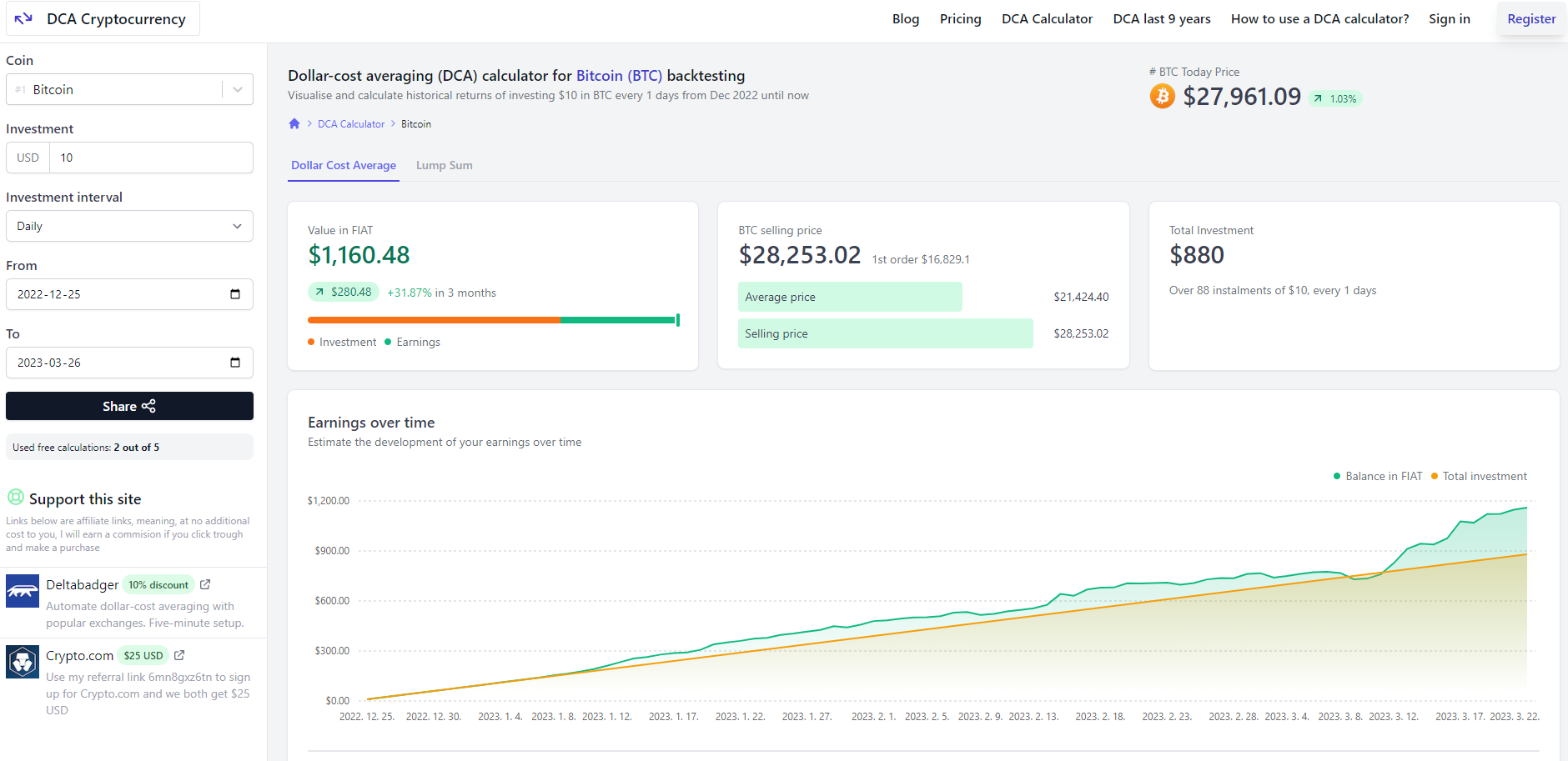Expand the Bitcoin coin dropdown arrow
The image size is (1568, 761).
click(238, 89)
